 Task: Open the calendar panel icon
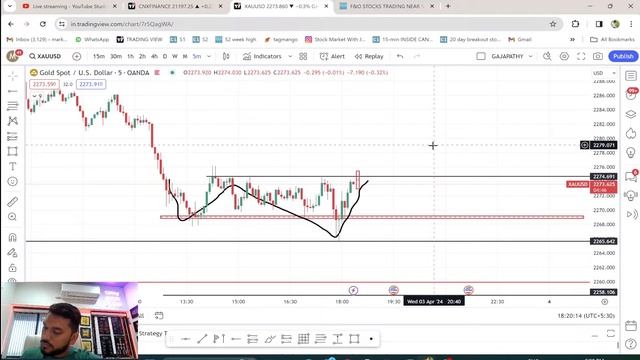coord(631,325)
